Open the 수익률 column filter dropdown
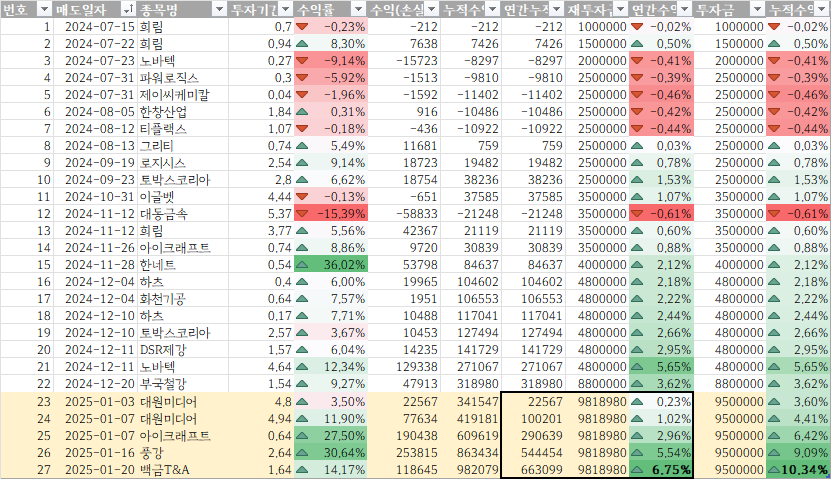831x479 pixels. 359,9
